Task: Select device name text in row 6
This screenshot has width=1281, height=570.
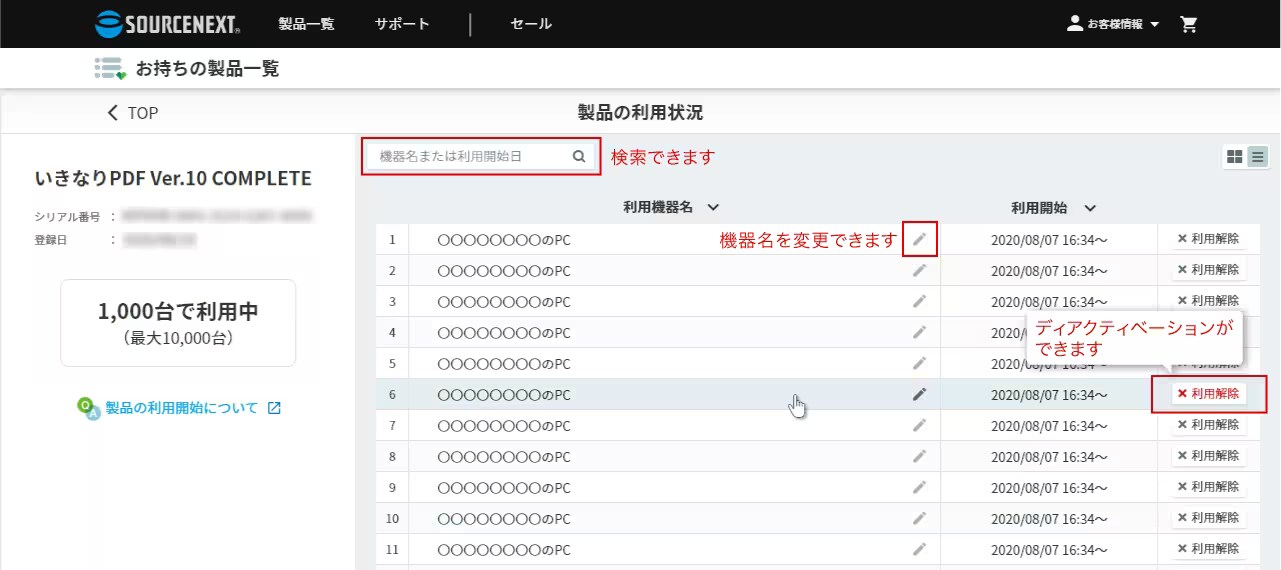Action: tap(504, 395)
